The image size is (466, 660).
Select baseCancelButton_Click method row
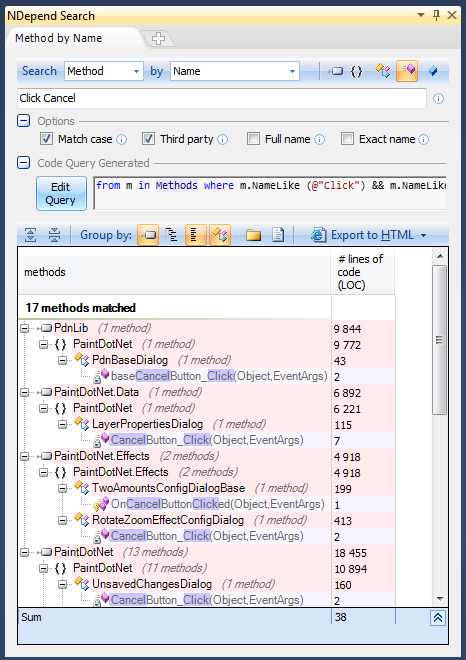point(219,376)
